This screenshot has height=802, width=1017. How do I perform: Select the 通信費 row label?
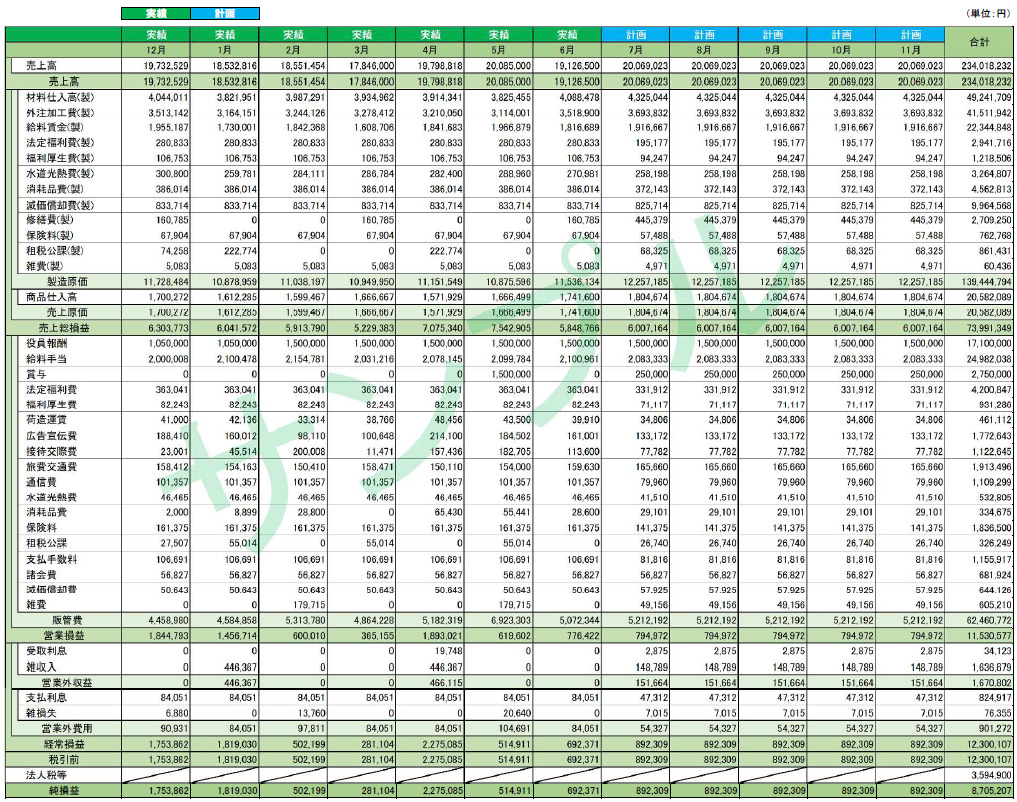click(x=41, y=482)
